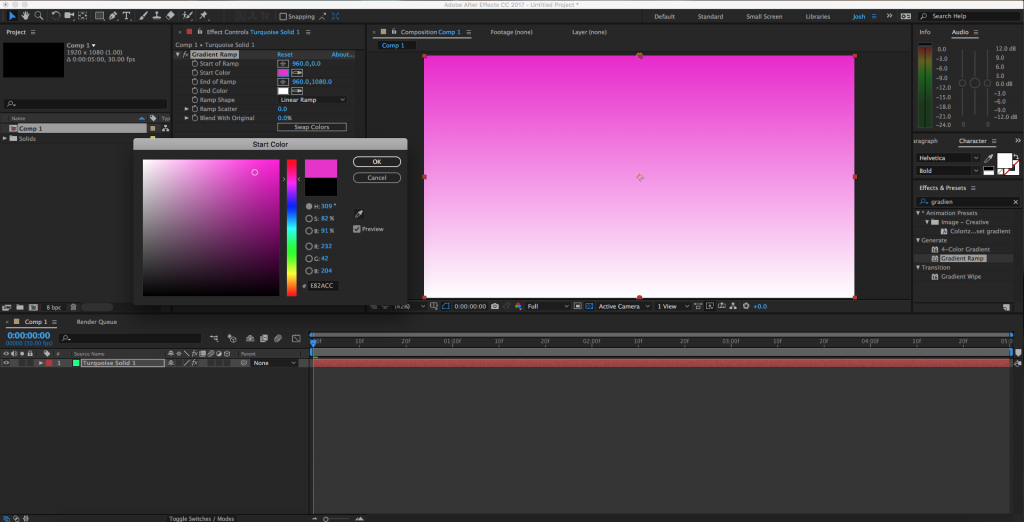Pick Start Color with its eyedropper
Image resolution: width=1024 pixels, height=522 pixels.
click(296, 73)
